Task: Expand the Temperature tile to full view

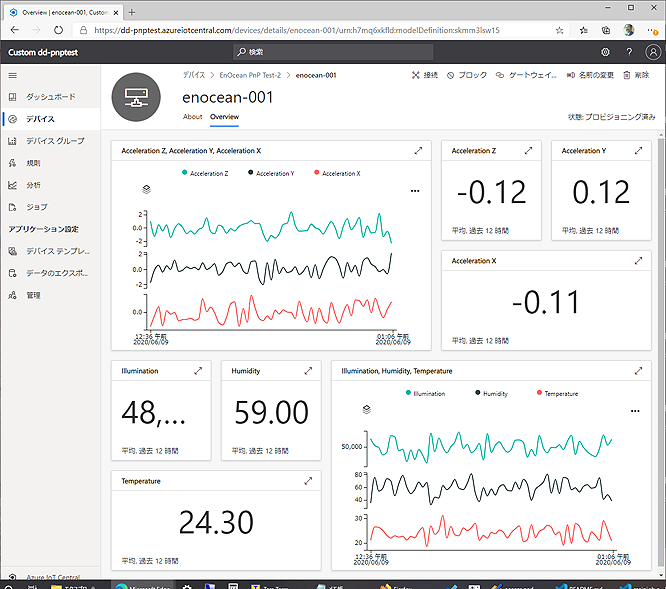Action: tap(307, 481)
